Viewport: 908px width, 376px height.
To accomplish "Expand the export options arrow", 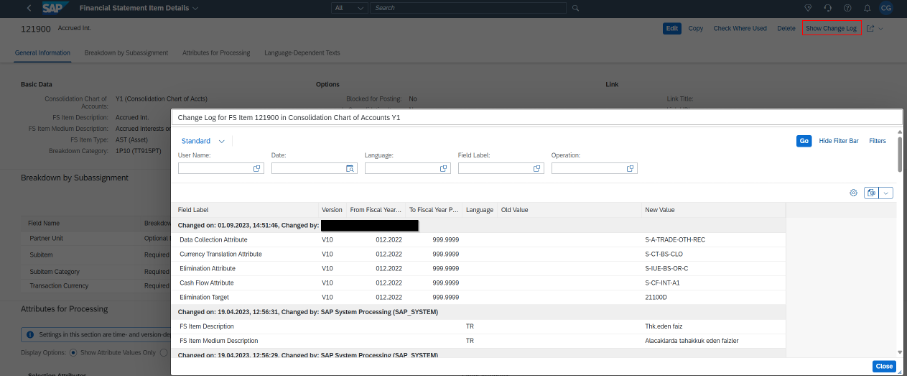I will [886, 193].
